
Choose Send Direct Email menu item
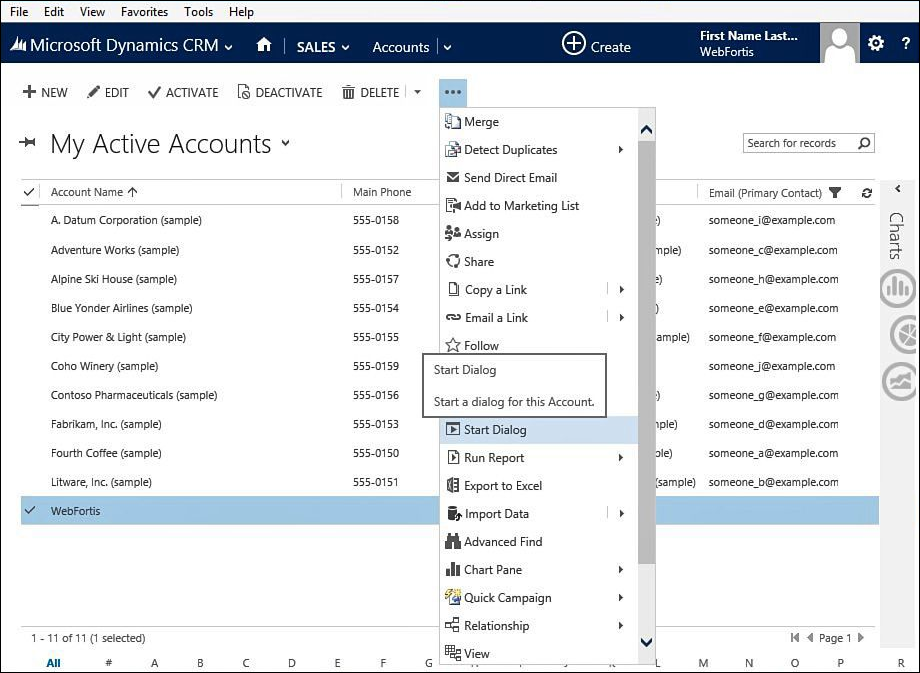(539, 177)
